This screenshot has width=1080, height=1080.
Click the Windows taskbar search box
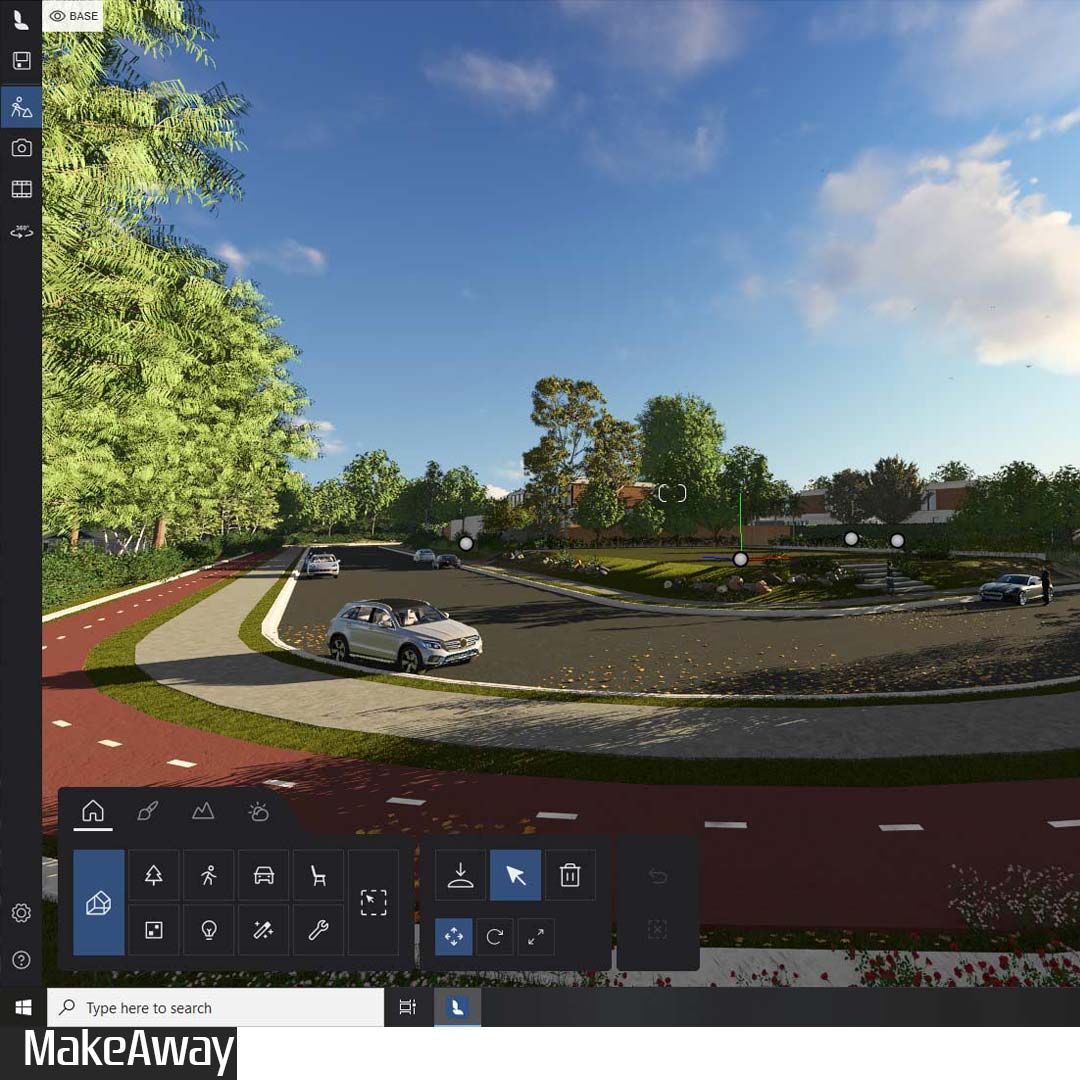coord(215,1008)
